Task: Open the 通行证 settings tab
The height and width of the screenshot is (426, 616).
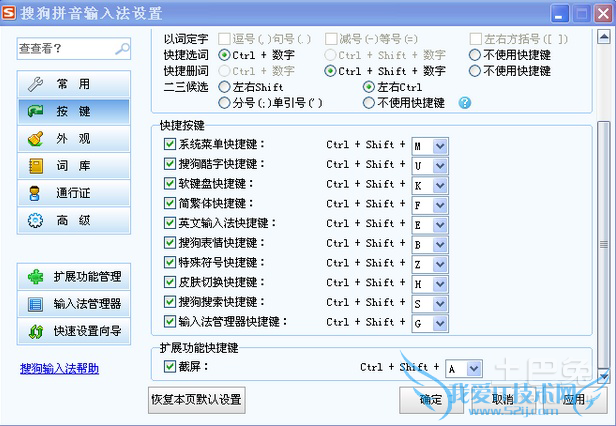Action: [73, 193]
